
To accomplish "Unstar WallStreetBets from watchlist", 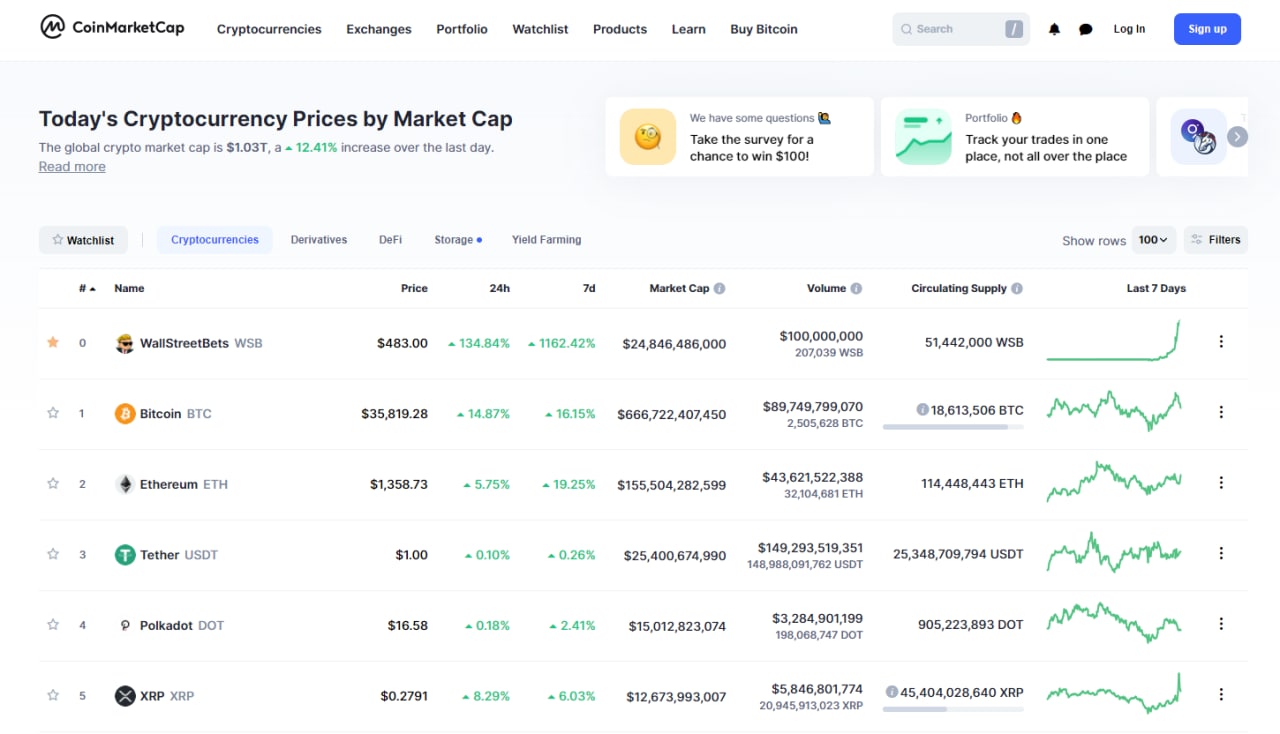I will (53, 342).
